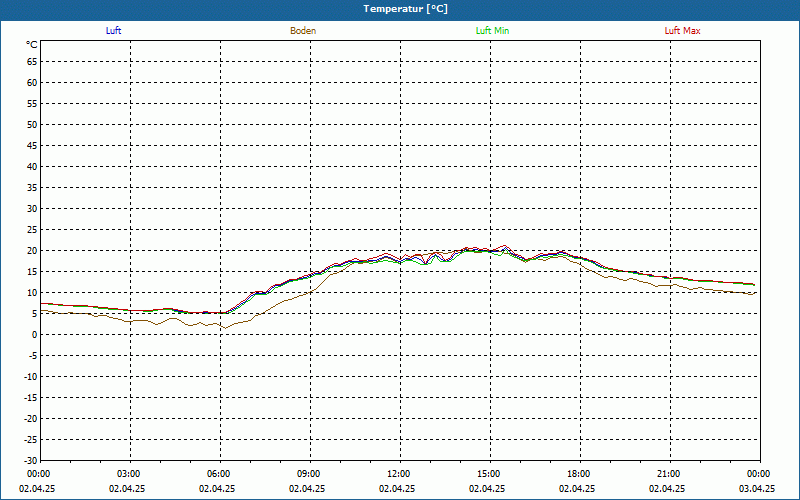
Task: Click the green Luft Min legend label
Action: 492,31
